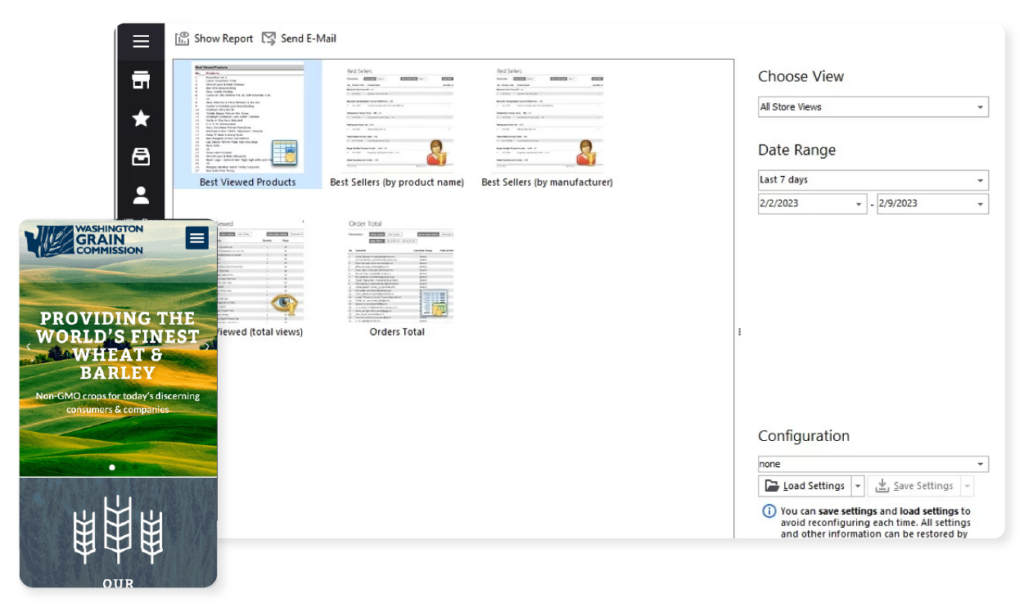Open the Configuration dropdown set to none

[872, 464]
